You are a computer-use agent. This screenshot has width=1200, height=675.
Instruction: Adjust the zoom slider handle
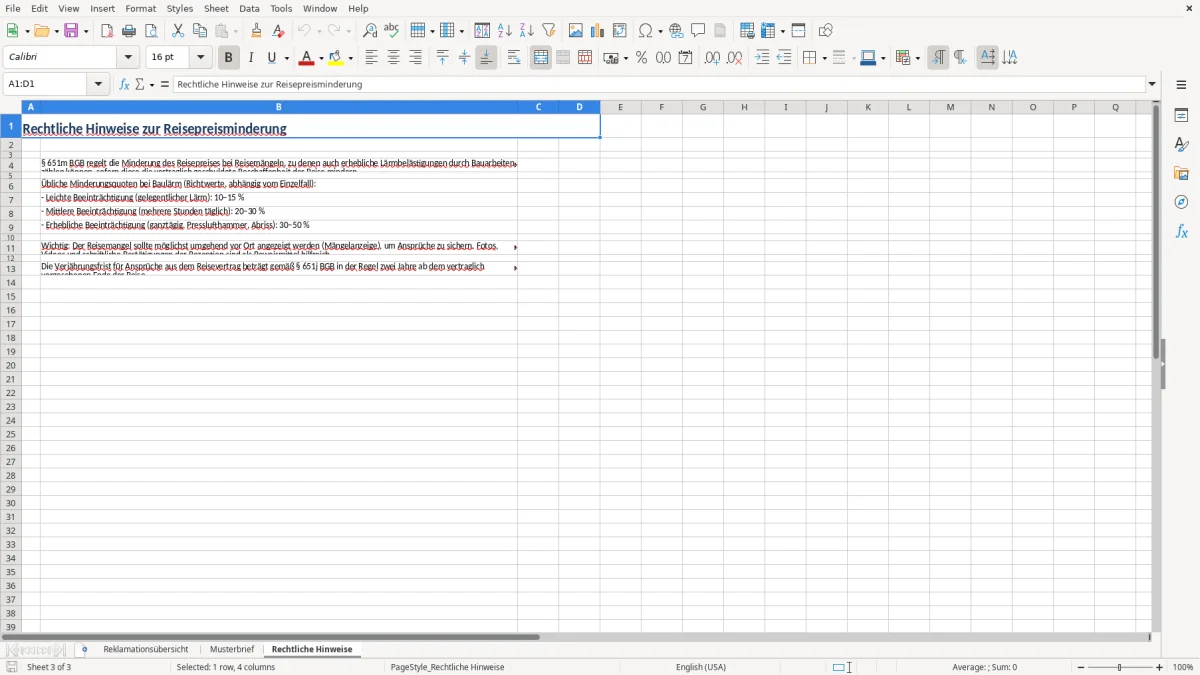1120,667
